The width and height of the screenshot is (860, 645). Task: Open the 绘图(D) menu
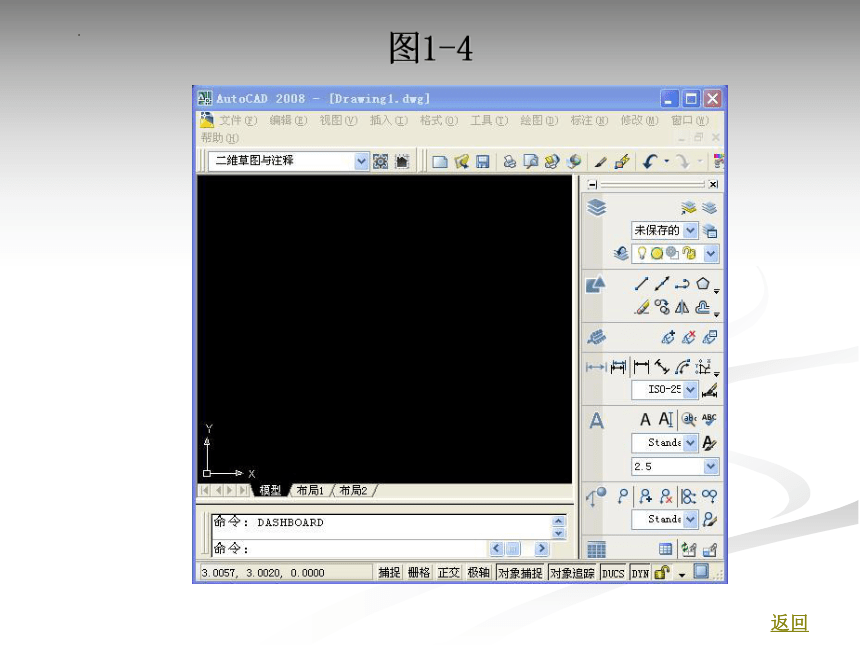[539, 121]
